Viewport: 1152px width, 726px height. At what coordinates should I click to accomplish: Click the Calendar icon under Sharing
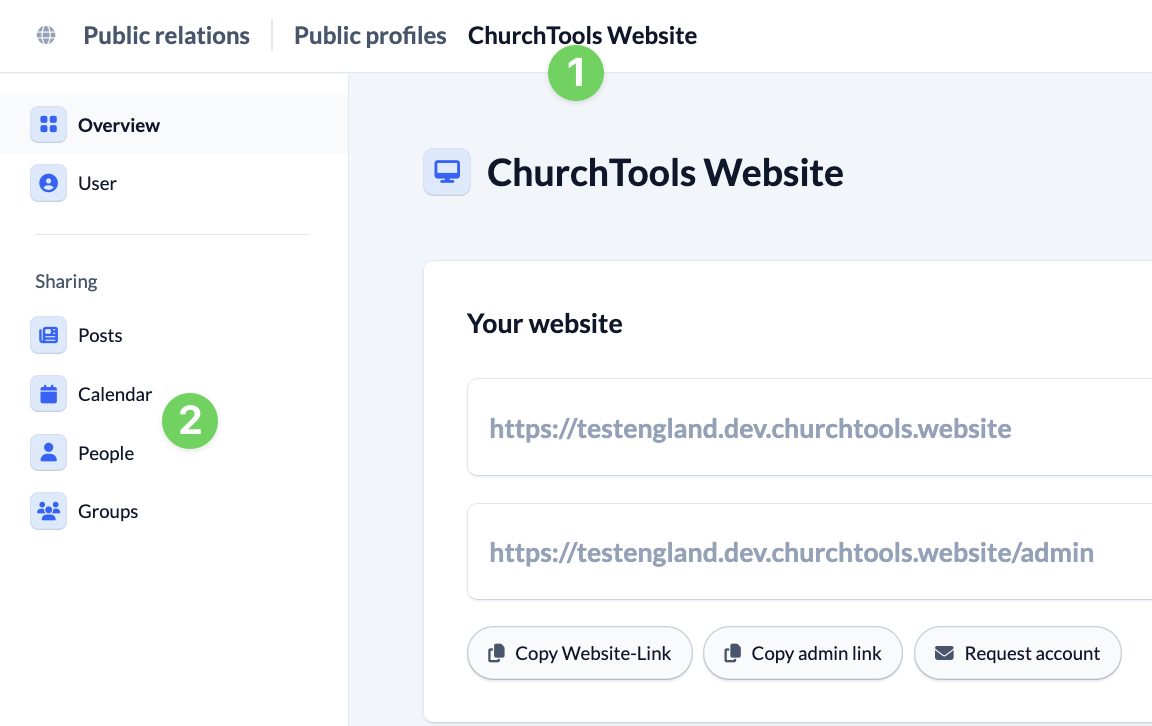tap(48, 394)
